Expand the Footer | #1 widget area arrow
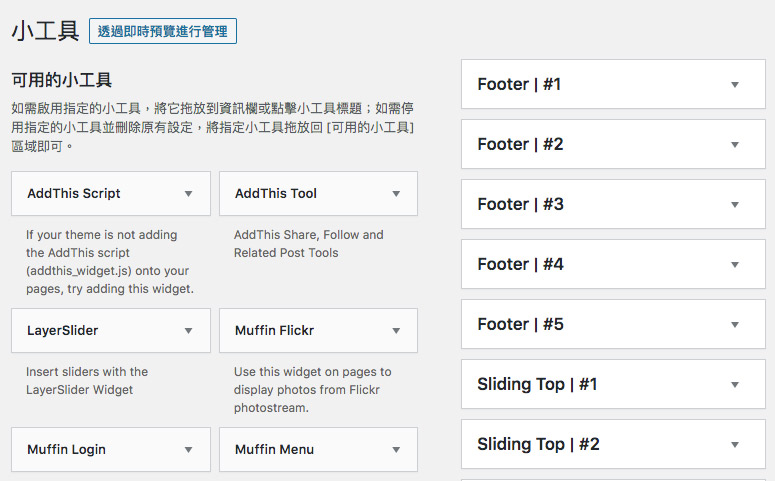 click(x=735, y=85)
